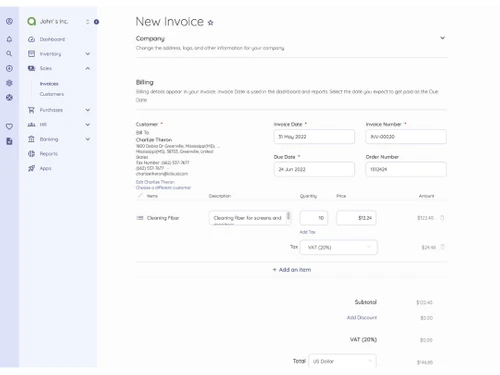Image resolution: width=500 pixels, height=375 pixels.
Task: Click the Reports chart icon
Action: [31, 154]
